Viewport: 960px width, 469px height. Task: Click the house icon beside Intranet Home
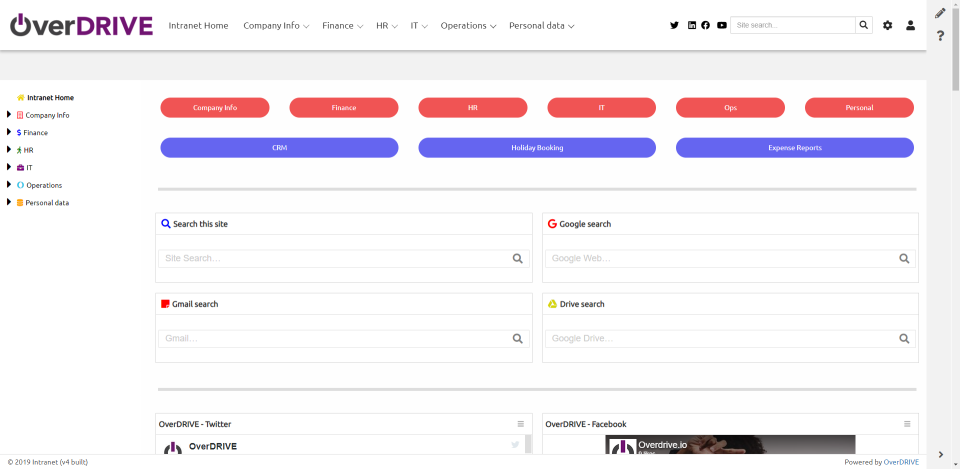pyautogui.click(x=21, y=97)
